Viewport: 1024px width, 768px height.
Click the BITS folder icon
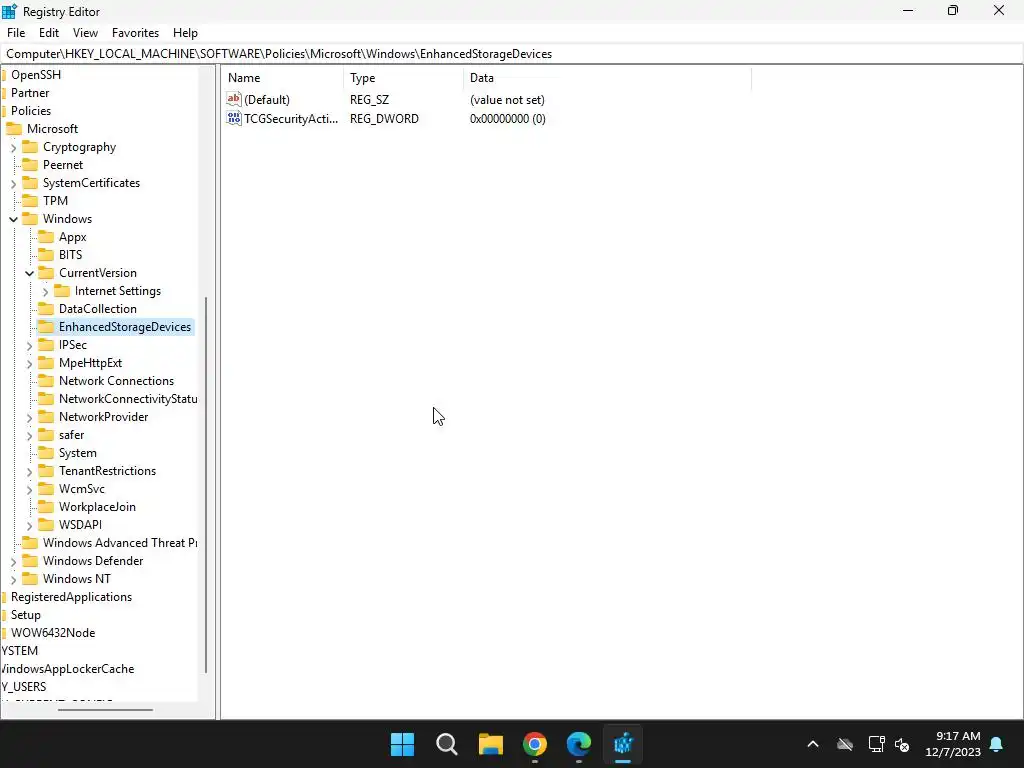[x=46, y=254]
